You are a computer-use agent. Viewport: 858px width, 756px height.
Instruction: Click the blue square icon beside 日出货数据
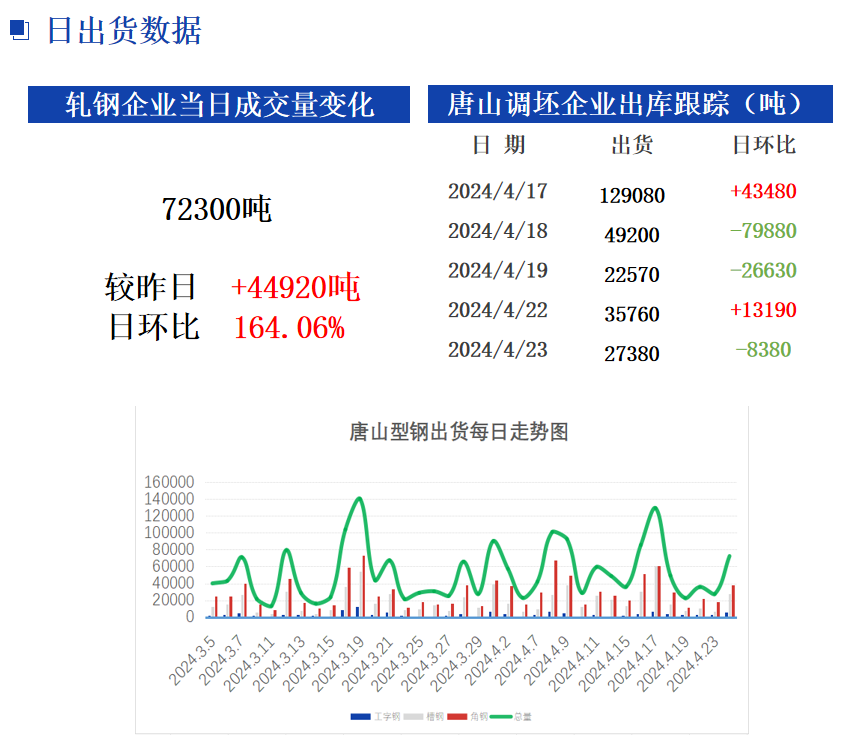click(19, 31)
